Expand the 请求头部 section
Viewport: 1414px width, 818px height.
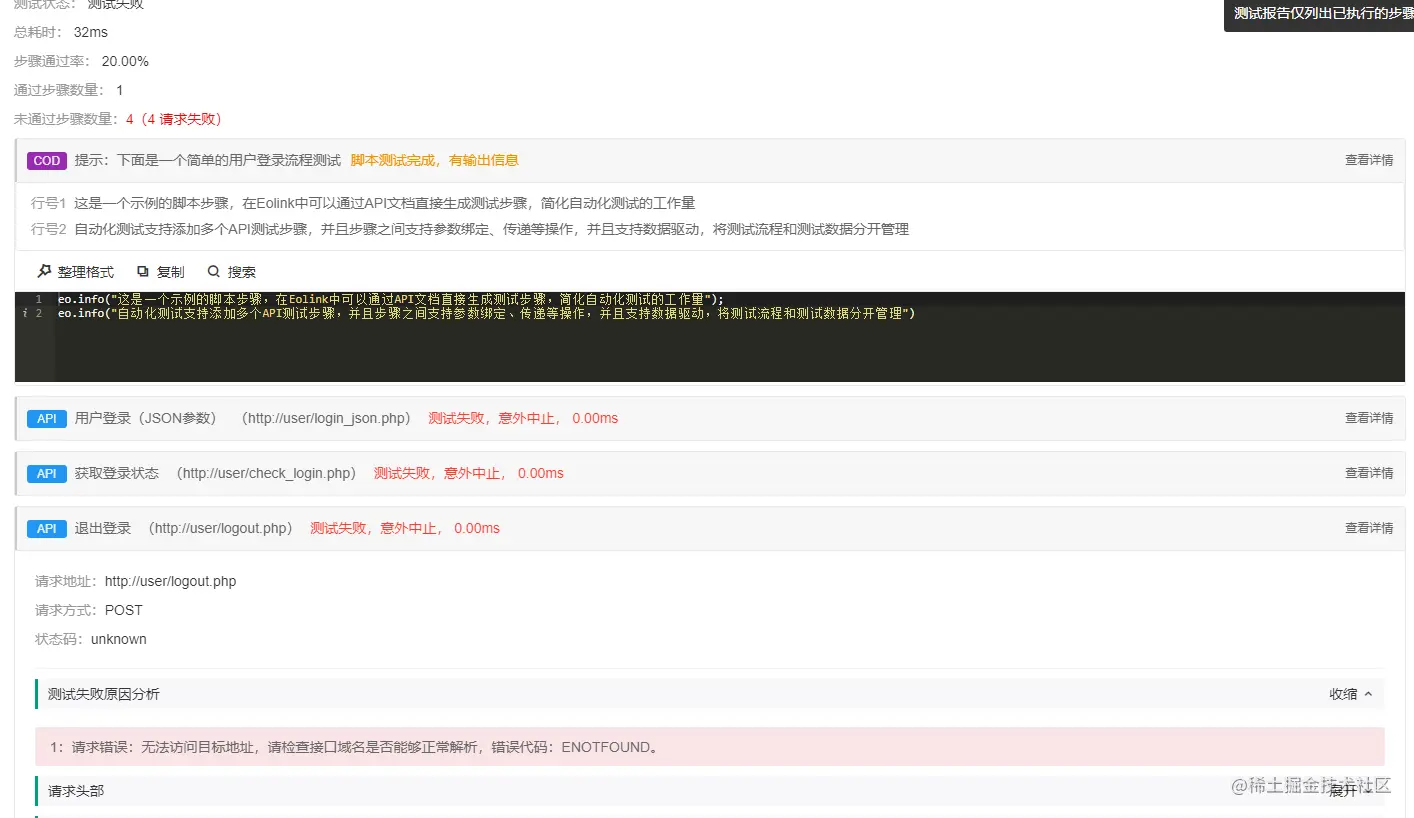tap(1351, 790)
